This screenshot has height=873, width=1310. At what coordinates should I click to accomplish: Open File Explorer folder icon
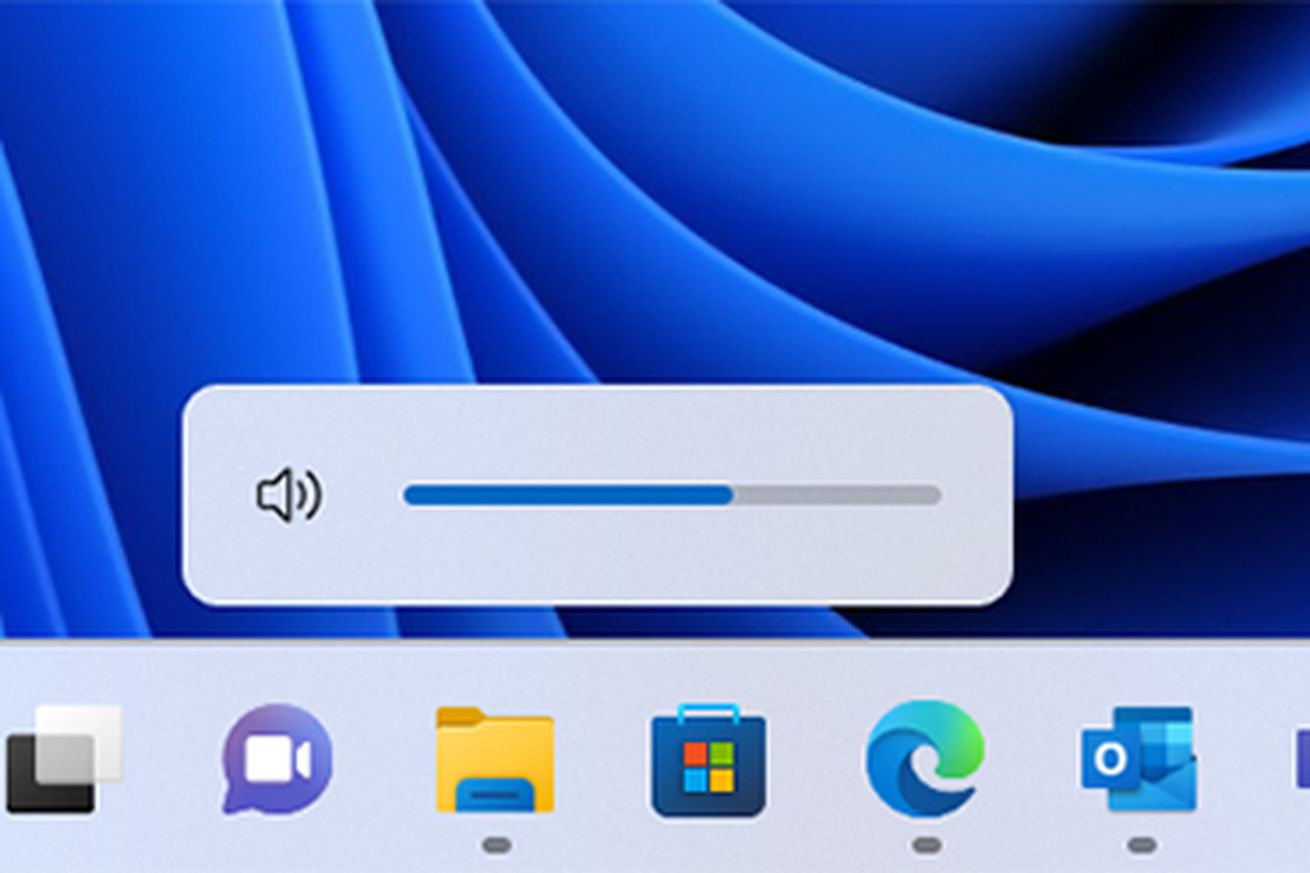point(495,760)
